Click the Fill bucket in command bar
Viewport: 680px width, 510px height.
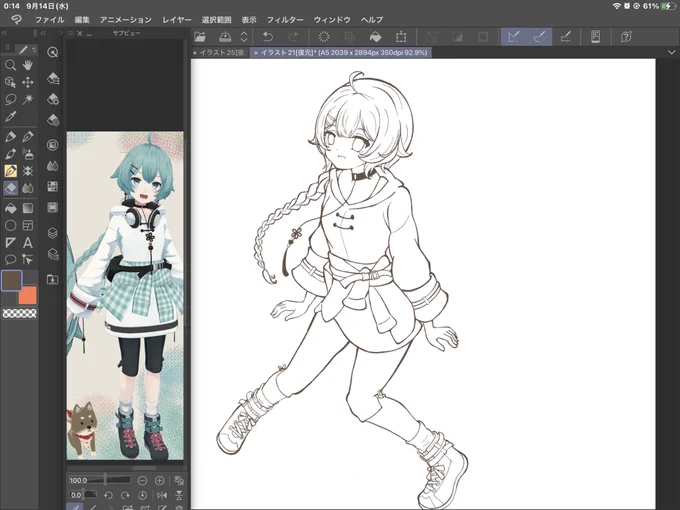click(375, 37)
